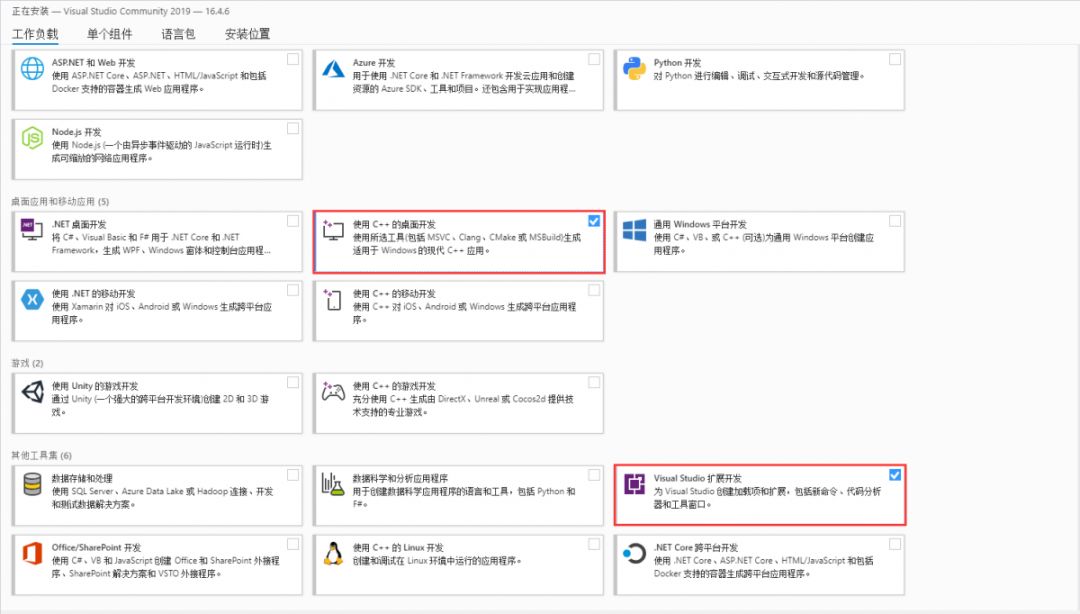This screenshot has width=1080, height=614.
Task: Check the data science applications checkbox
Action: click(594, 475)
